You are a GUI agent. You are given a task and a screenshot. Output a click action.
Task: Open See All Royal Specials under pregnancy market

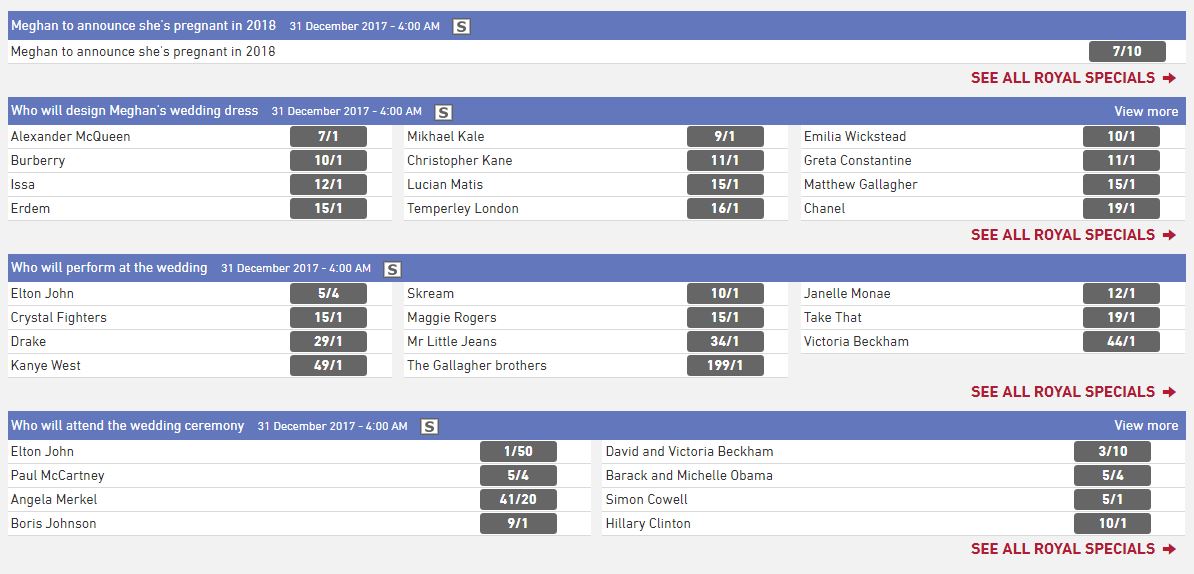coord(1073,78)
